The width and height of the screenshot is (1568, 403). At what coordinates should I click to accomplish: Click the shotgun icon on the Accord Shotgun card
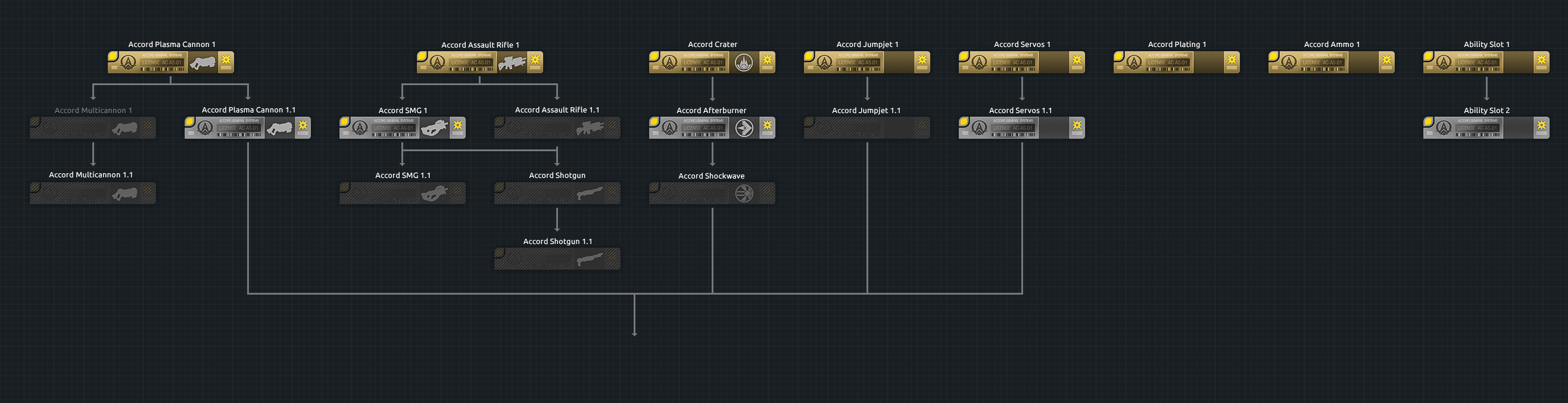[x=590, y=194]
